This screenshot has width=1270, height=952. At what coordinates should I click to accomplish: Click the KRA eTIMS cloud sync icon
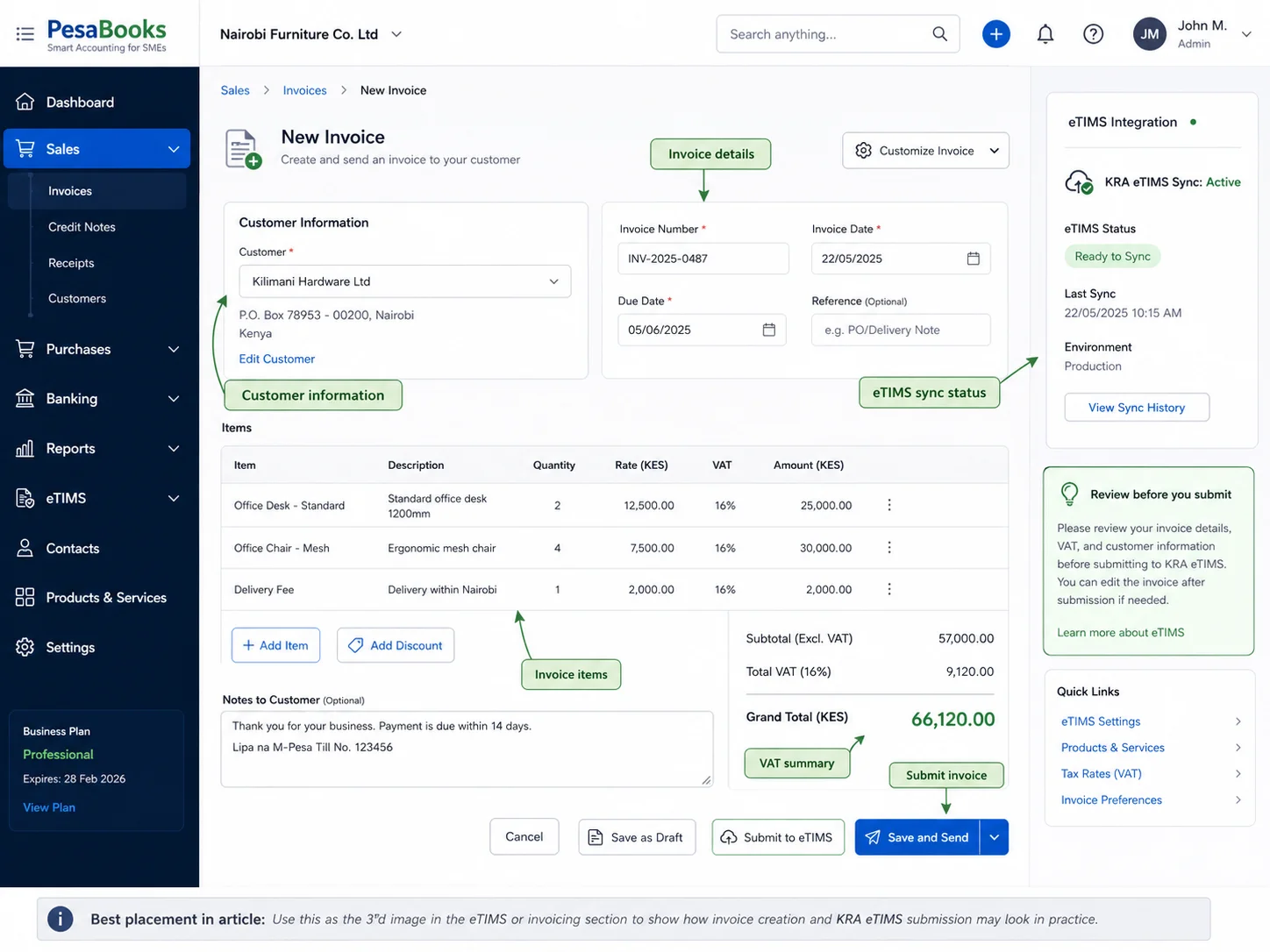tap(1079, 182)
